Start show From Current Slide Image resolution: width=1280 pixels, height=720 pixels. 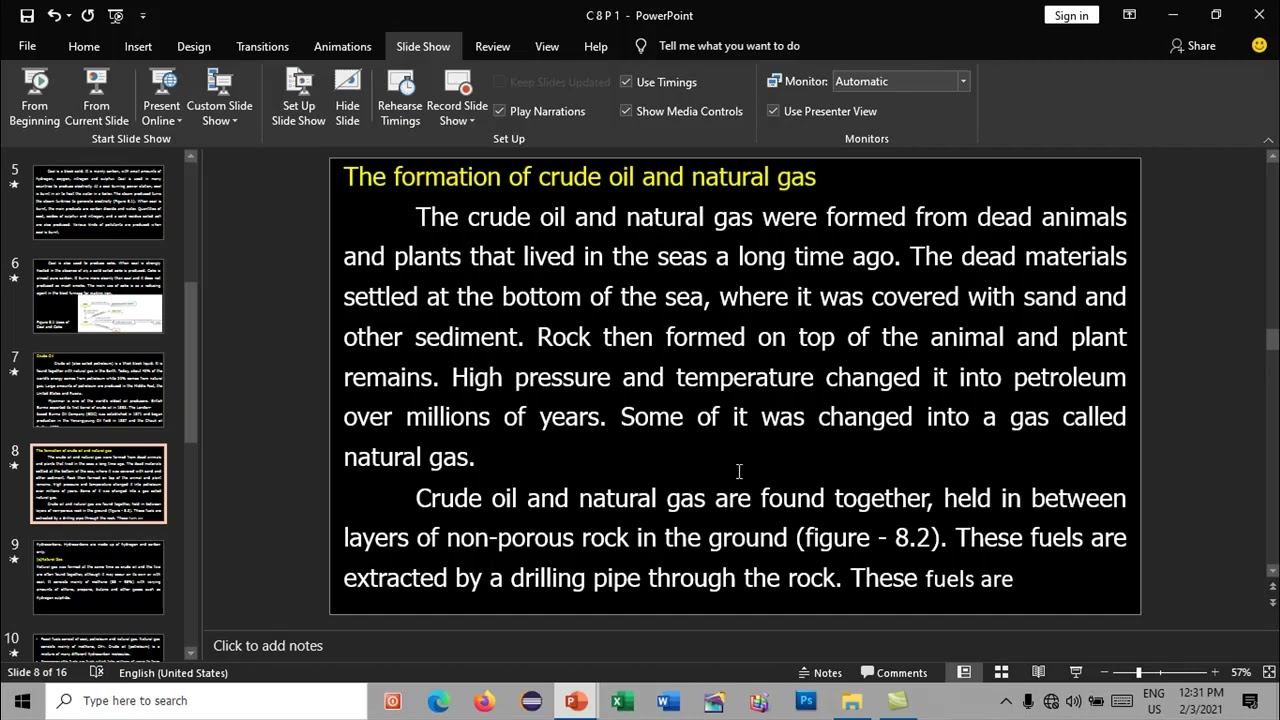point(97,98)
